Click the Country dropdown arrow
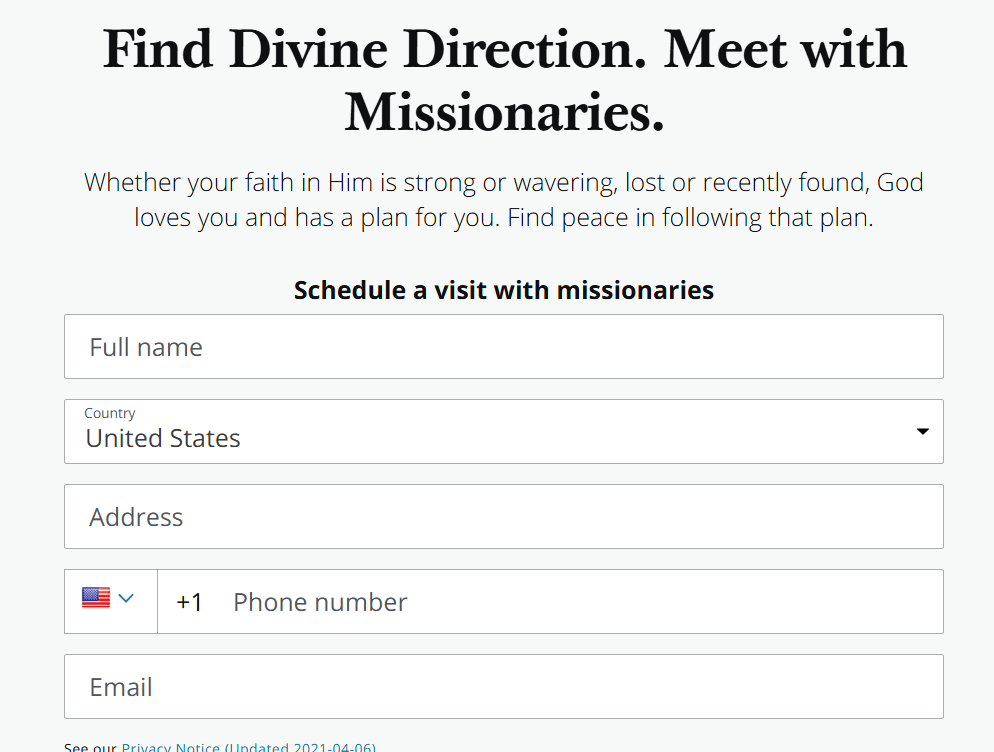This screenshot has height=752, width=994. [x=922, y=431]
